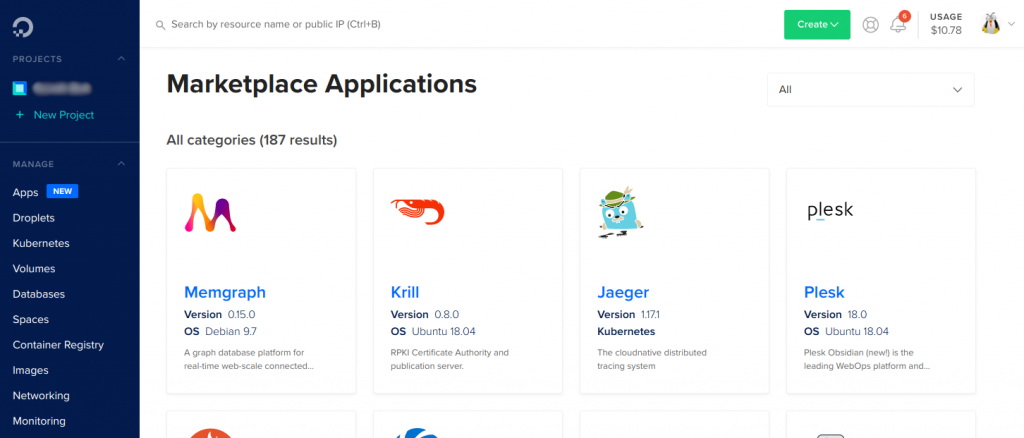1024x438 pixels.
Task: Click the New Project link
Action: tap(64, 115)
